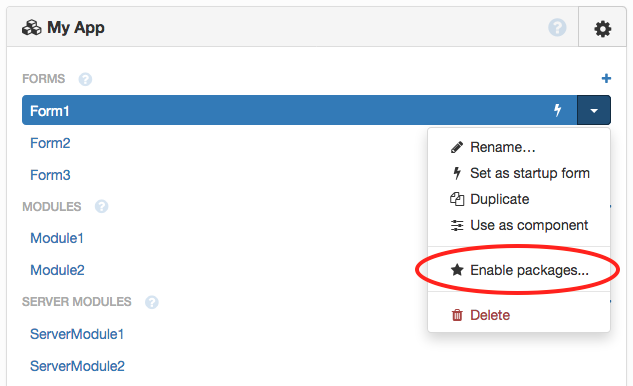Screen dimensions: 633x386
Task: Click the help icon in the My App header
Action: pyautogui.click(x=557, y=28)
